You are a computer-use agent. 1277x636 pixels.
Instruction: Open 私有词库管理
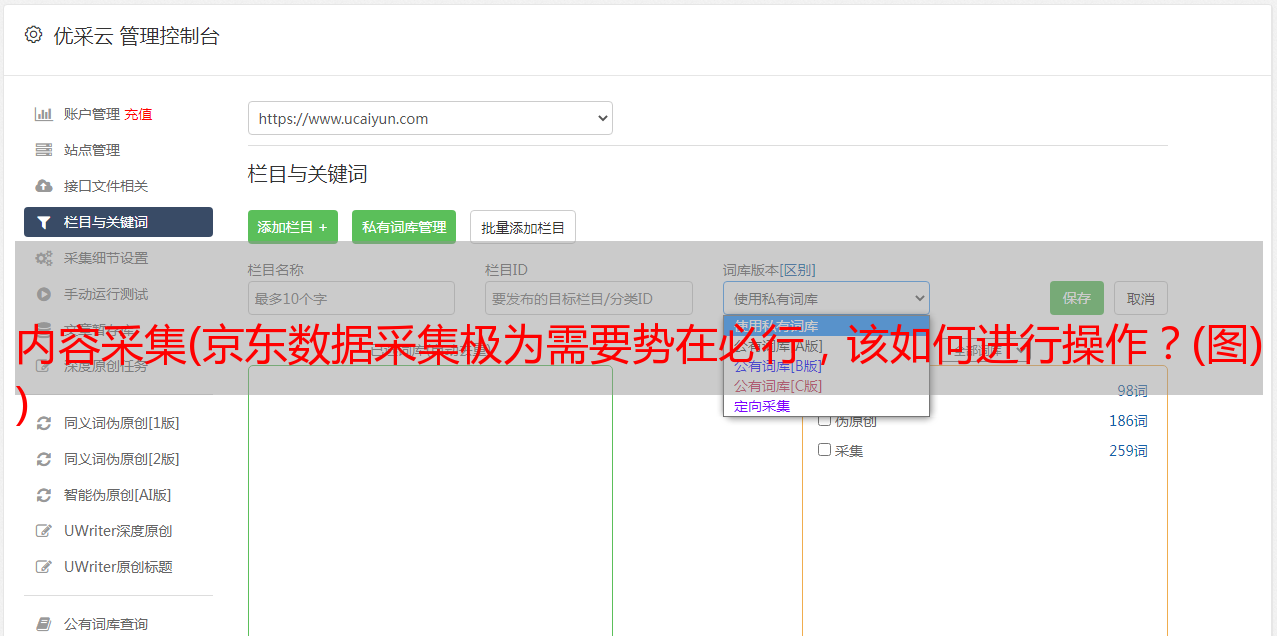pyautogui.click(x=404, y=227)
